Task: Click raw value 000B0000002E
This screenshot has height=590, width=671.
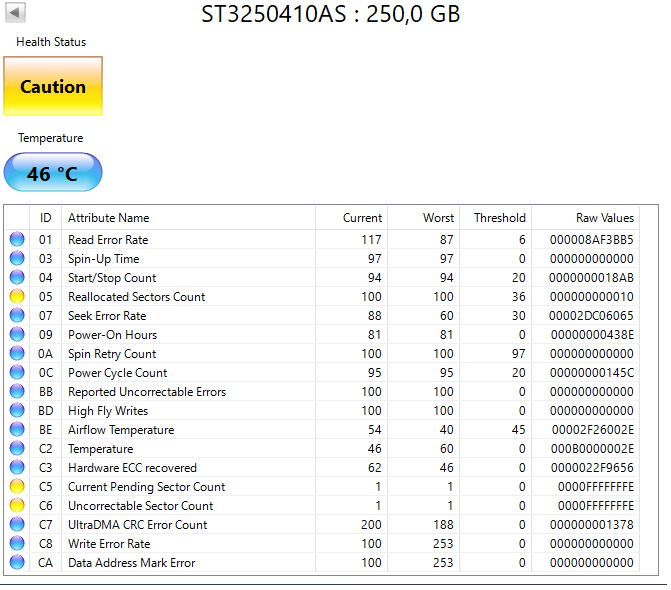Action: [592, 449]
